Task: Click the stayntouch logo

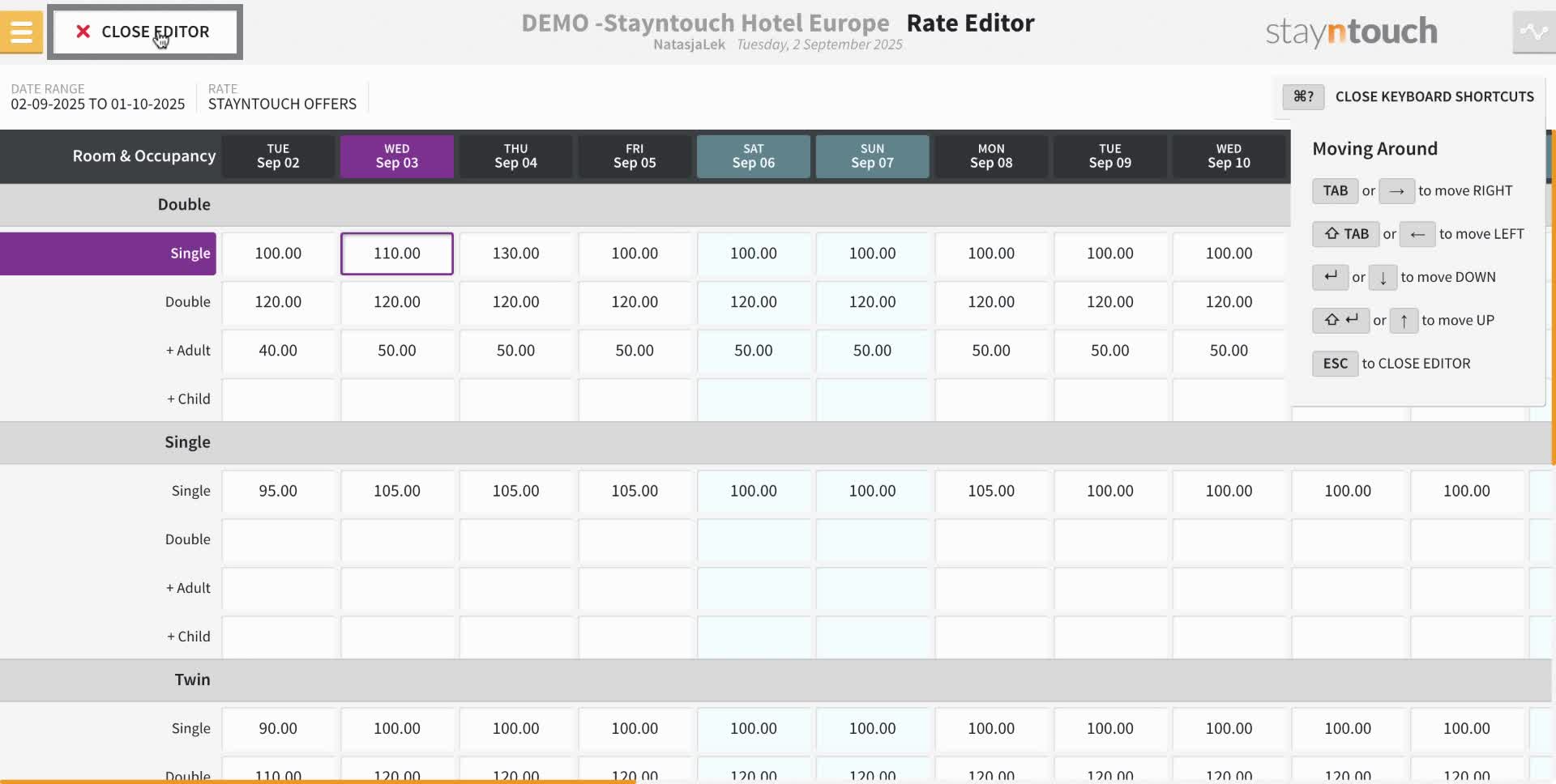Action: 1351,32
